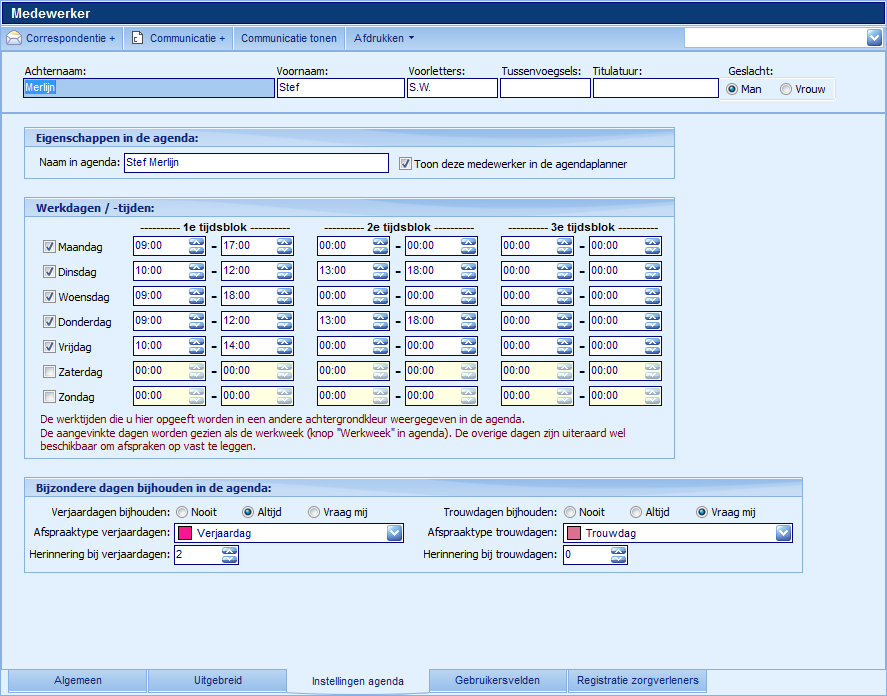This screenshot has height=696, width=887.
Task: Expand the top-right toolbar combo box arrow
Action: (x=874, y=38)
